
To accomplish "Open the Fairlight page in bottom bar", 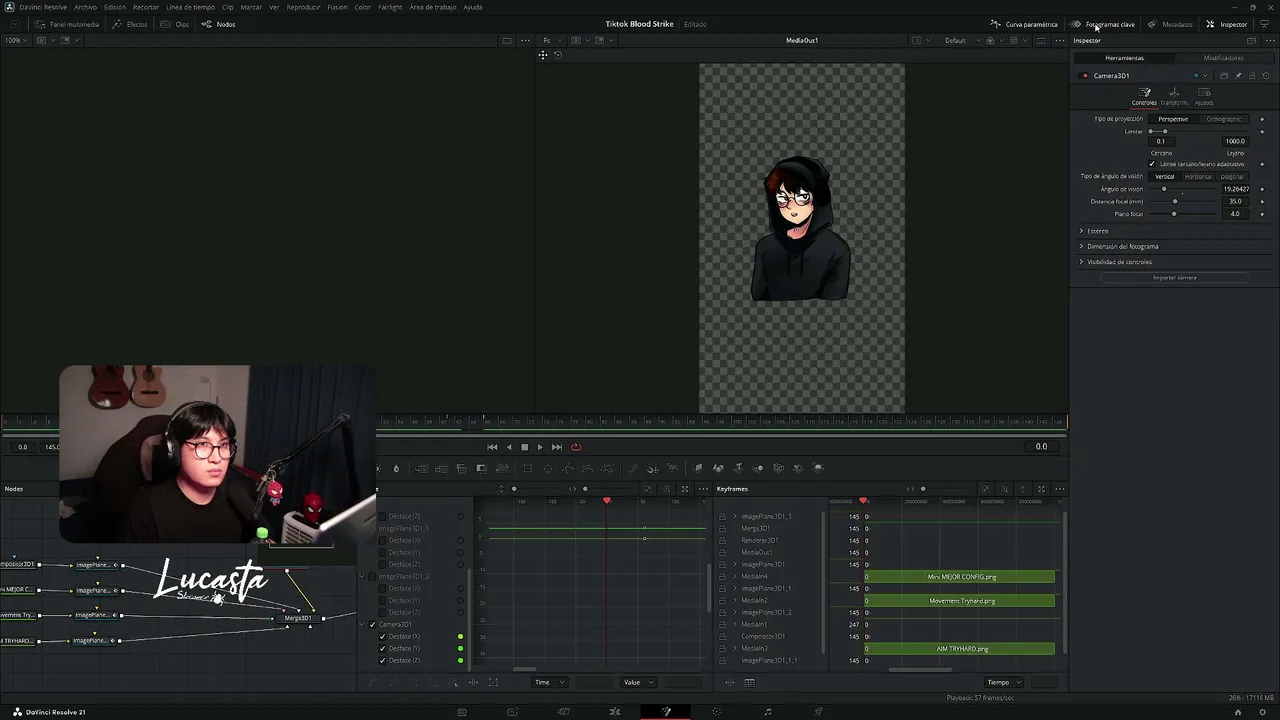I will pos(768,712).
